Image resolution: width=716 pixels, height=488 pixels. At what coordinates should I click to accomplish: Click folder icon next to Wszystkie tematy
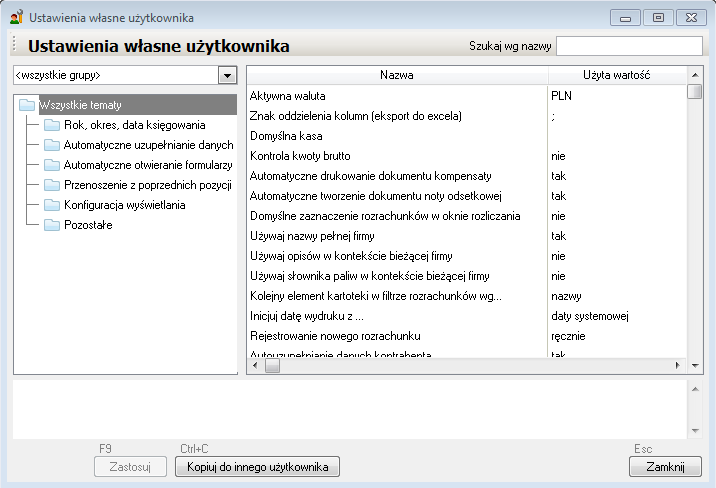(27, 105)
